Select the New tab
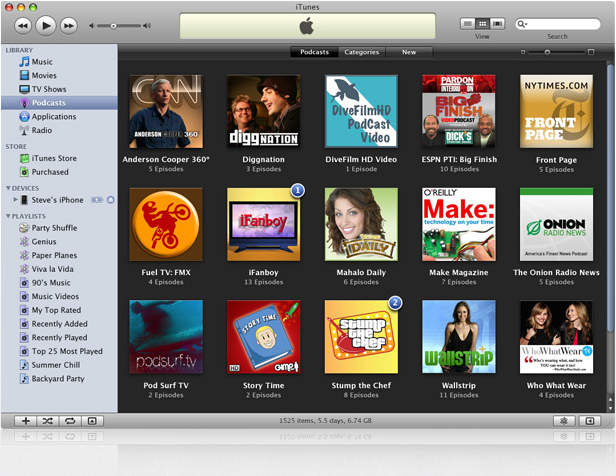The height and width of the screenshot is (476, 616). [x=409, y=52]
